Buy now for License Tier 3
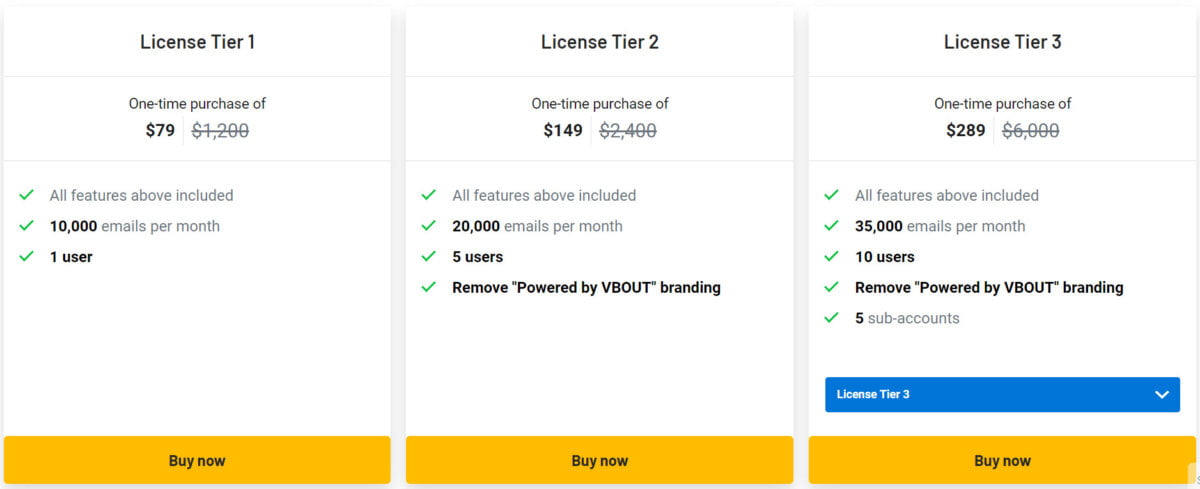1200x489 pixels. click(1002, 460)
